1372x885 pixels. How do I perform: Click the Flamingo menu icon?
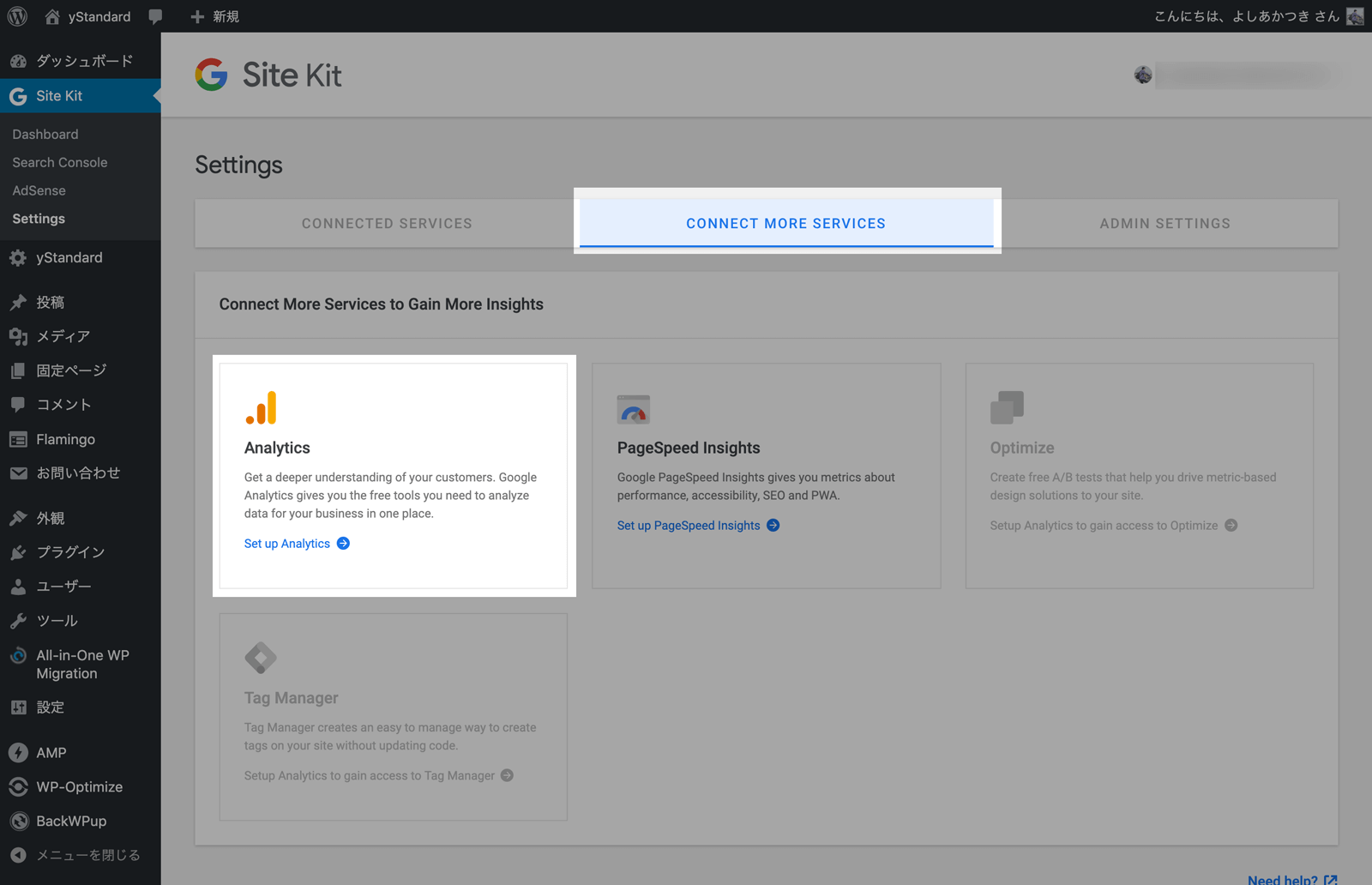pyautogui.click(x=18, y=439)
